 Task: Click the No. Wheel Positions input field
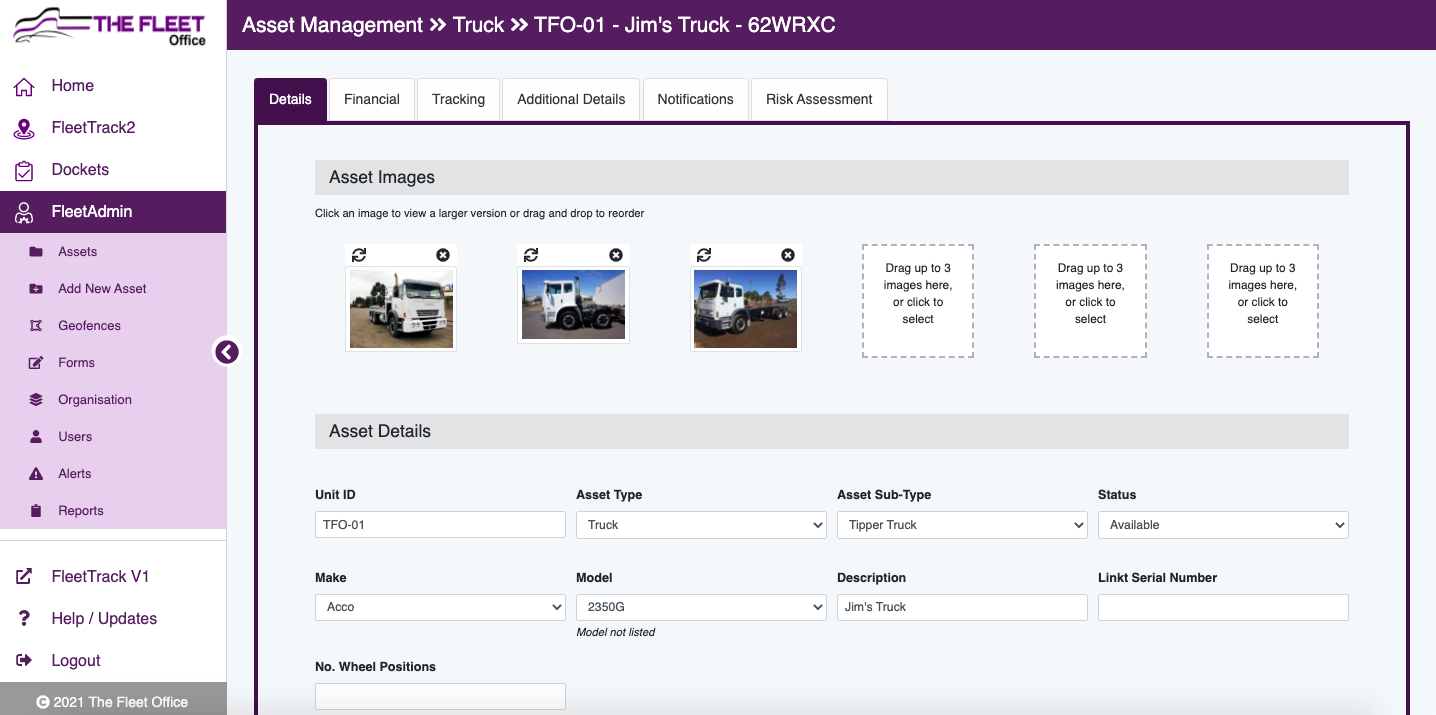coord(440,696)
